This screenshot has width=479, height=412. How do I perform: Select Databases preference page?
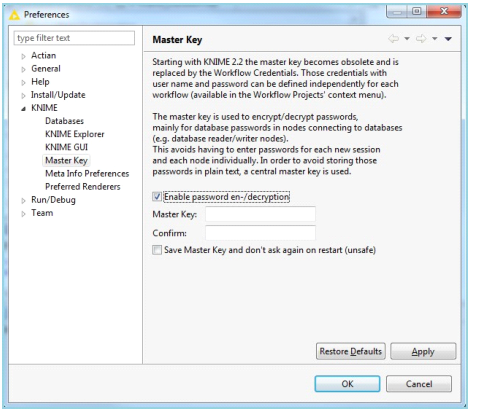pos(64,121)
